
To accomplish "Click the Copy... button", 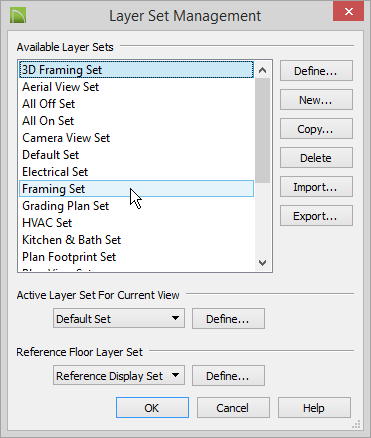I will [316, 129].
